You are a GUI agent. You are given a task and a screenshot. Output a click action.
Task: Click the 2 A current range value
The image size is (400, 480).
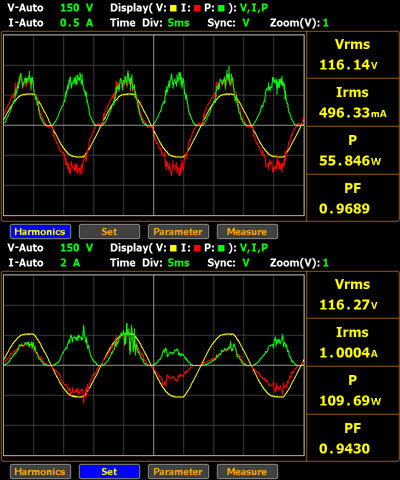pyautogui.click(x=70, y=263)
